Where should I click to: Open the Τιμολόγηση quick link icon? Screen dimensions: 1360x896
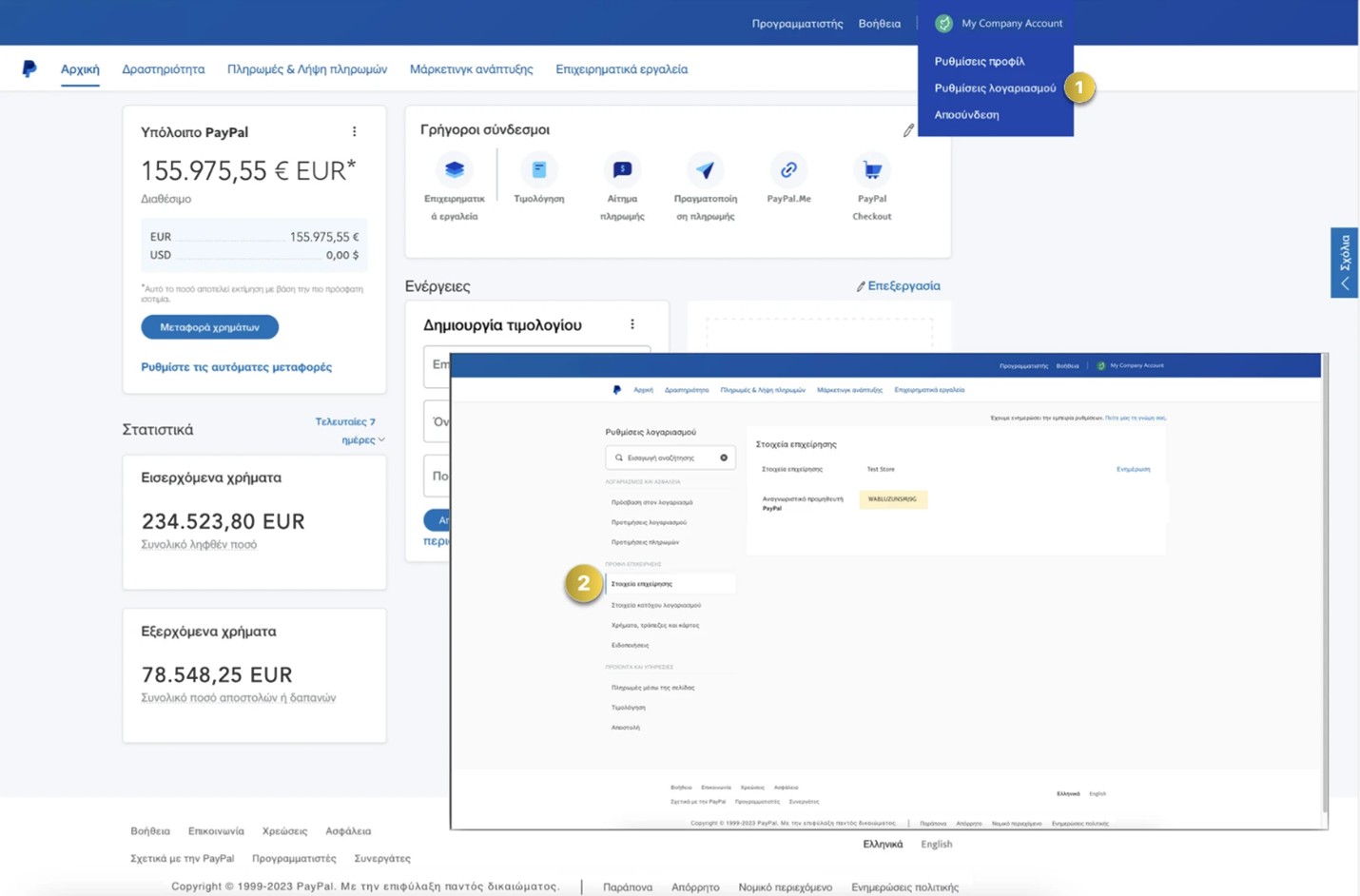point(538,170)
